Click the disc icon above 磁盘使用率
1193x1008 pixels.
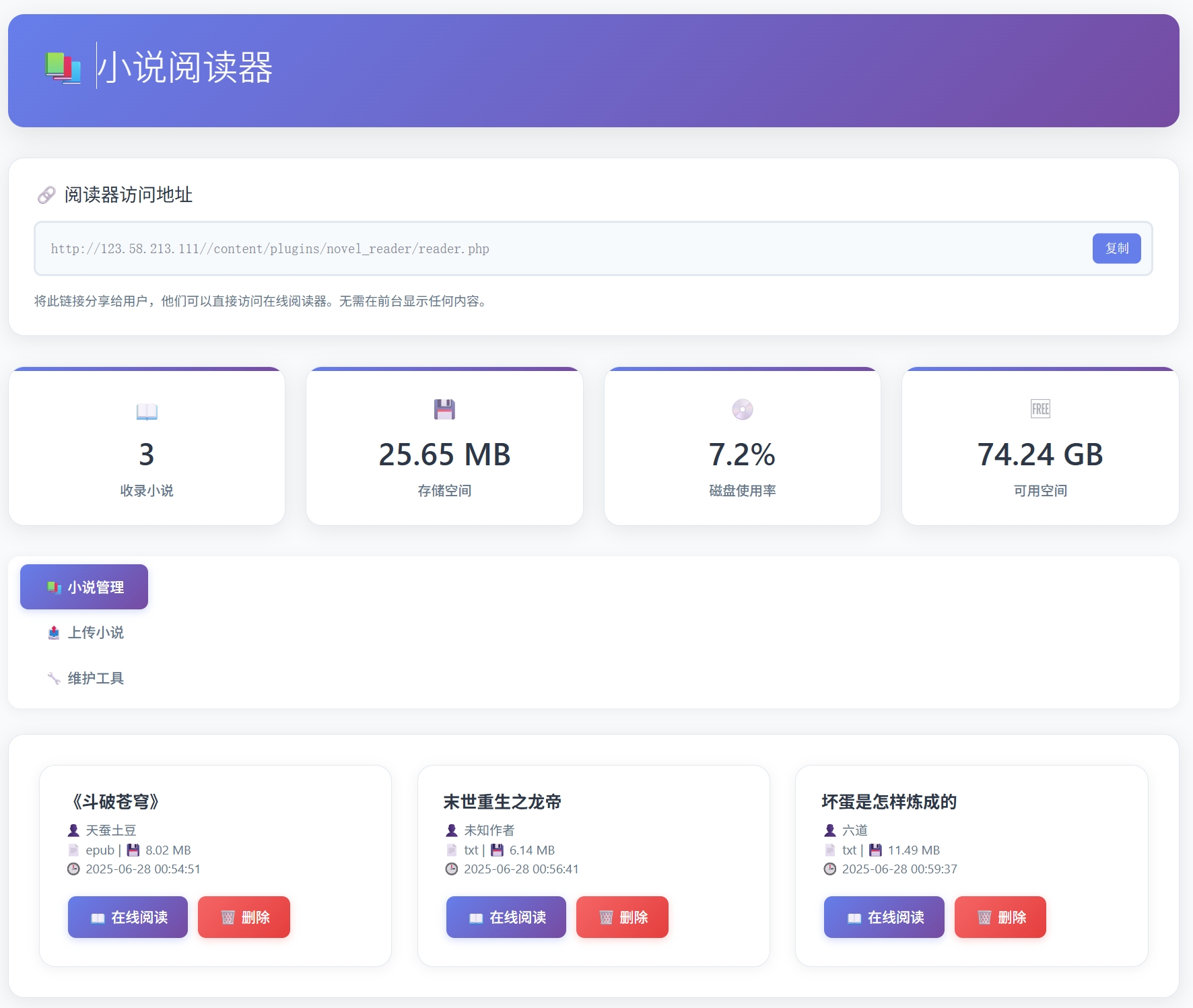pos(742,409)
